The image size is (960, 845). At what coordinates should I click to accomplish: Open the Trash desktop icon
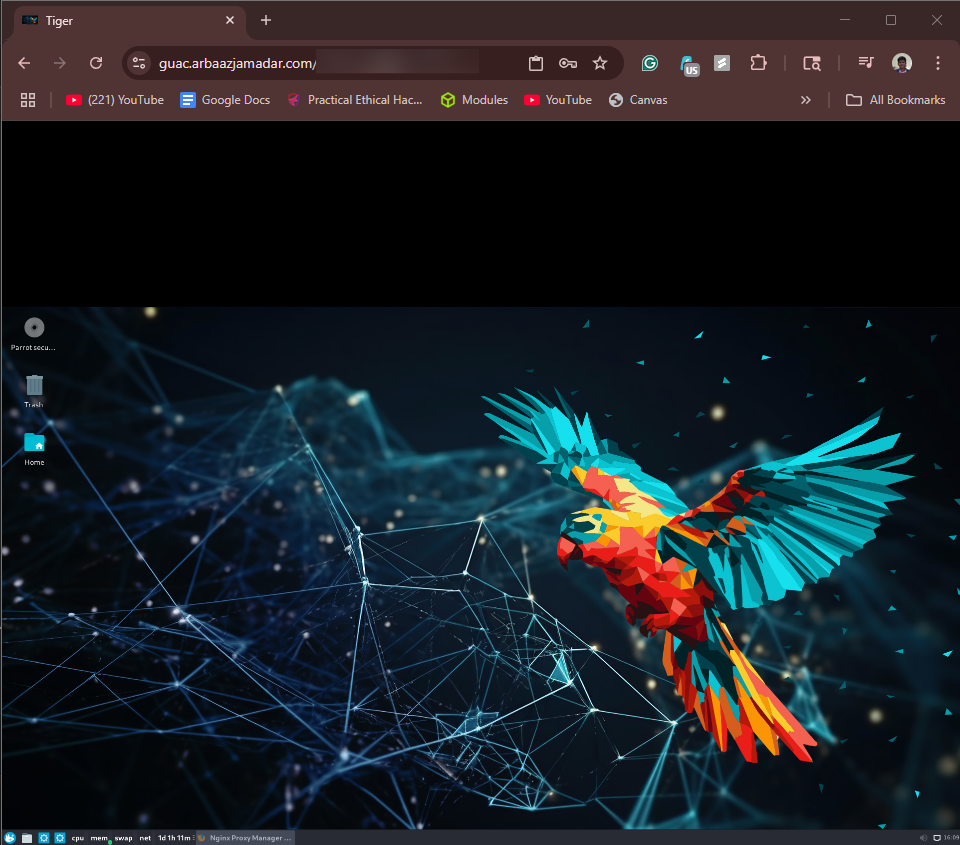[34, 386]
